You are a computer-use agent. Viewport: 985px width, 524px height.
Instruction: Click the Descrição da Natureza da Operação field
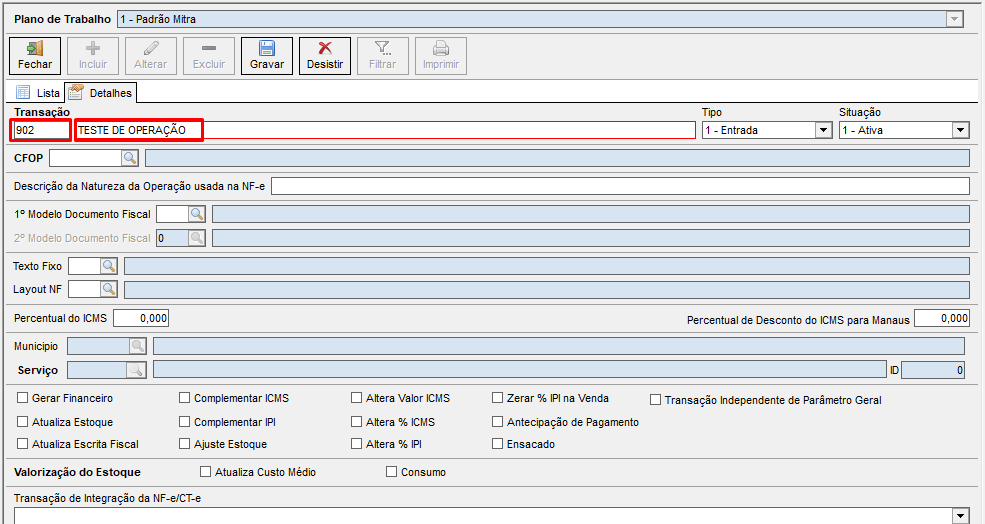coord(620,186)
